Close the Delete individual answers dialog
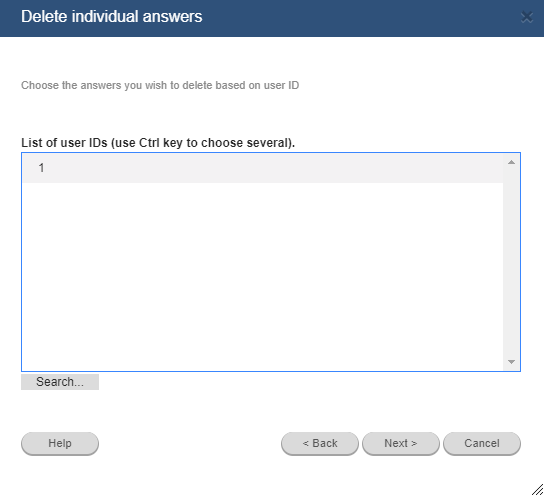 pos(527,17)
